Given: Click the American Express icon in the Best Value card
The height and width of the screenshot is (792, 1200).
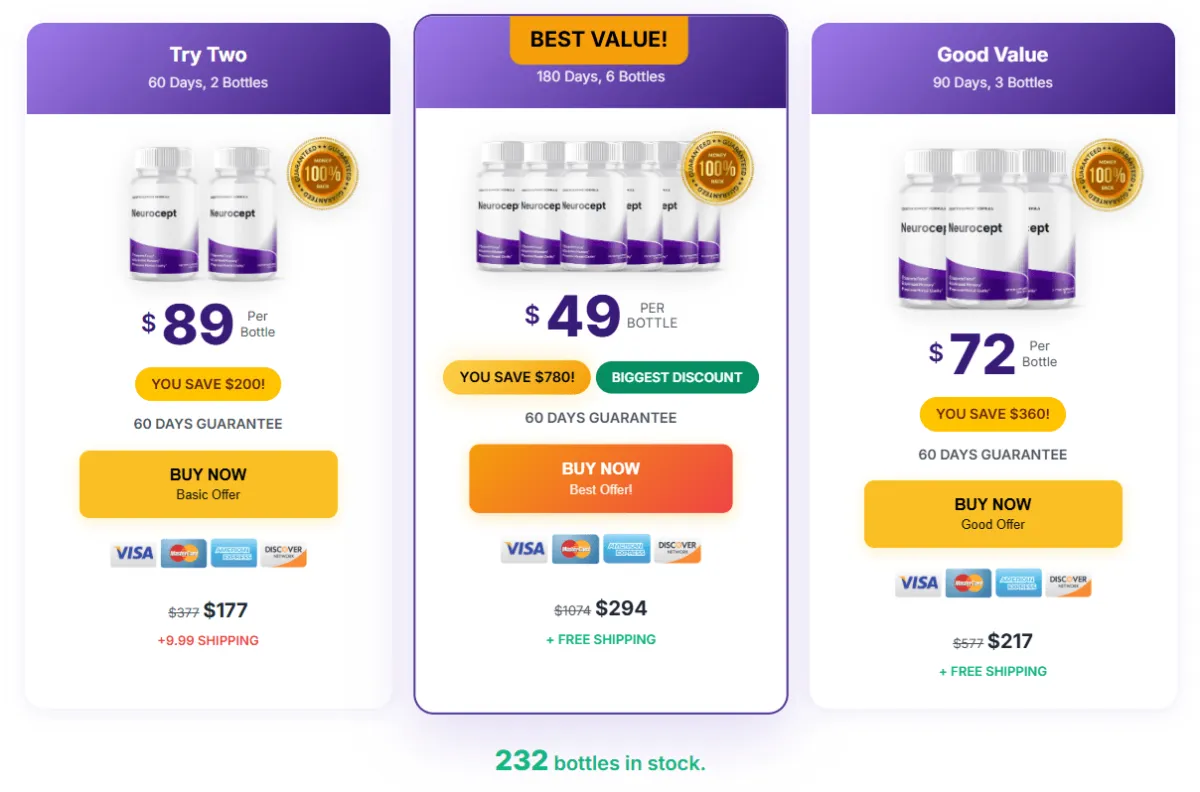Looking at the screenshot, I should pos(627,549).
